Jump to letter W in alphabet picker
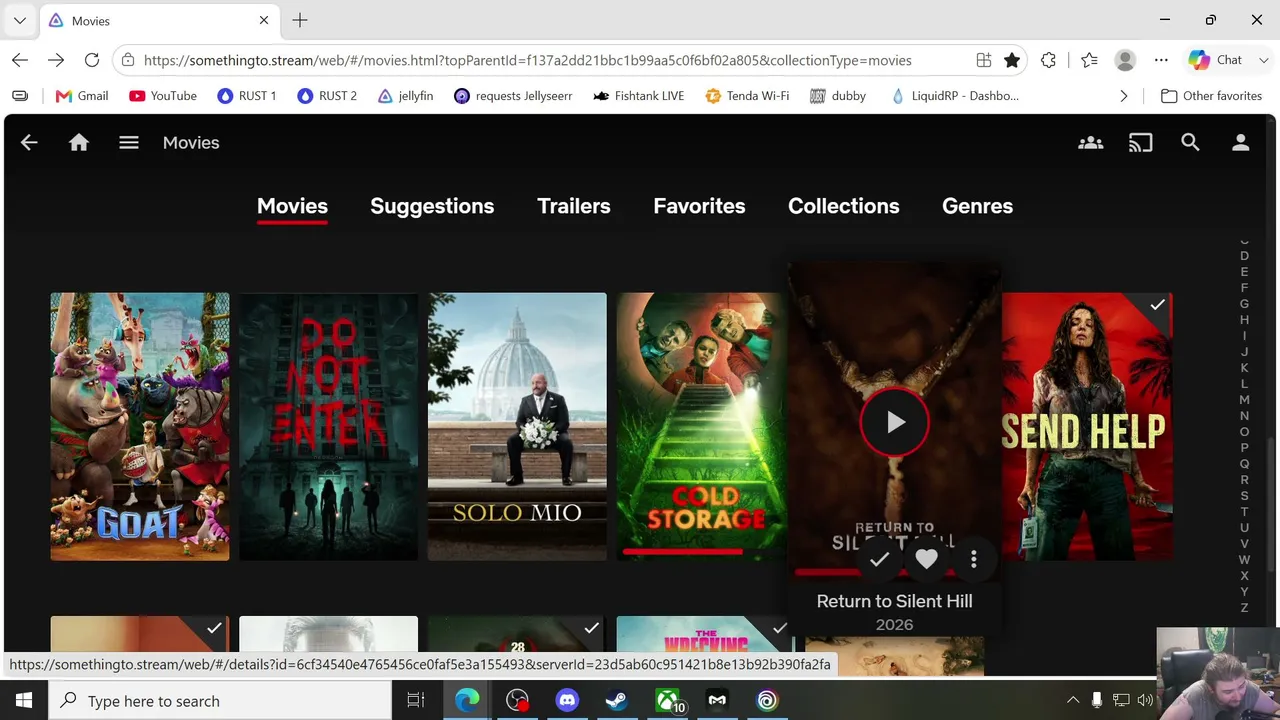1280x720 pixels. [1245, 560]
